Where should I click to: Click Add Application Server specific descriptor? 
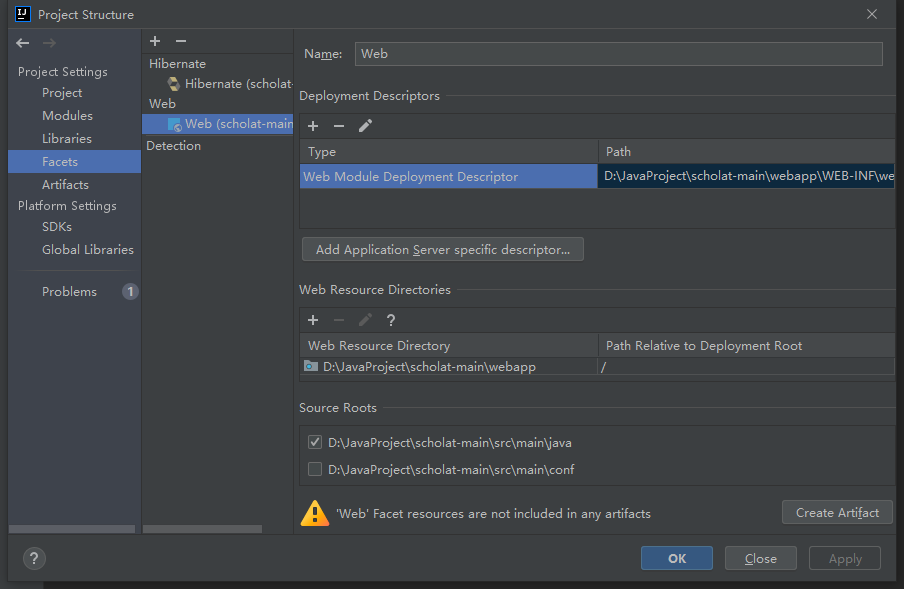click(443, 250)
